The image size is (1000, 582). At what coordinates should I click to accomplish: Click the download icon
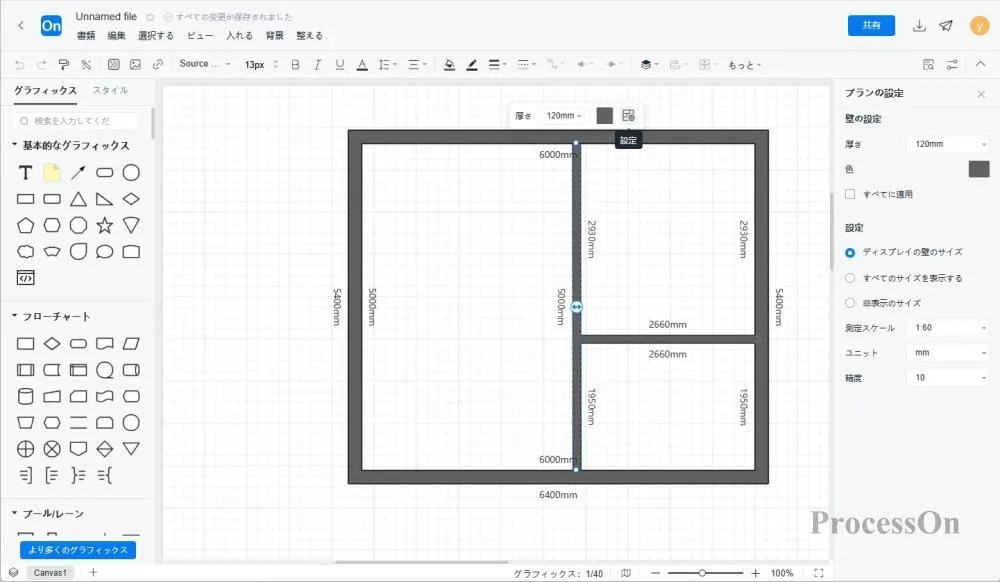(919, 25)
